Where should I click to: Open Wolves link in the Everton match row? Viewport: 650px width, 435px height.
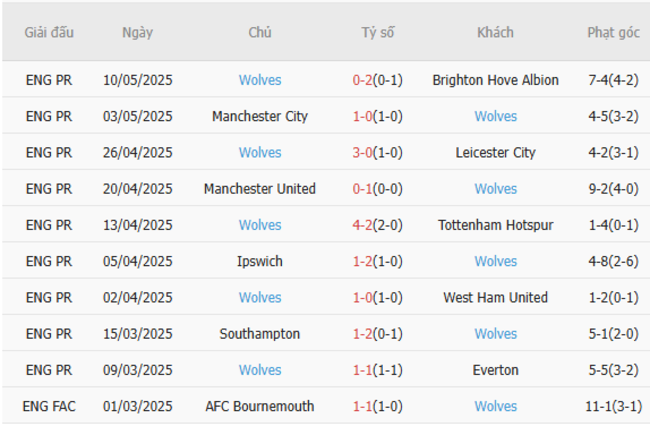tap(260, 370)
